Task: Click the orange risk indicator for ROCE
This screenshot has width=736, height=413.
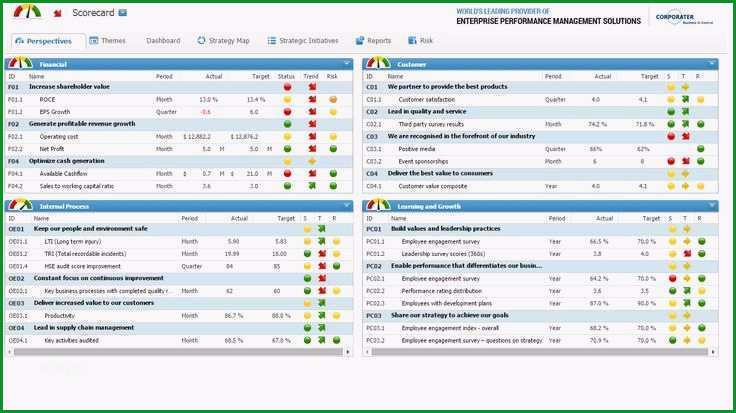Action: point(333,99)
